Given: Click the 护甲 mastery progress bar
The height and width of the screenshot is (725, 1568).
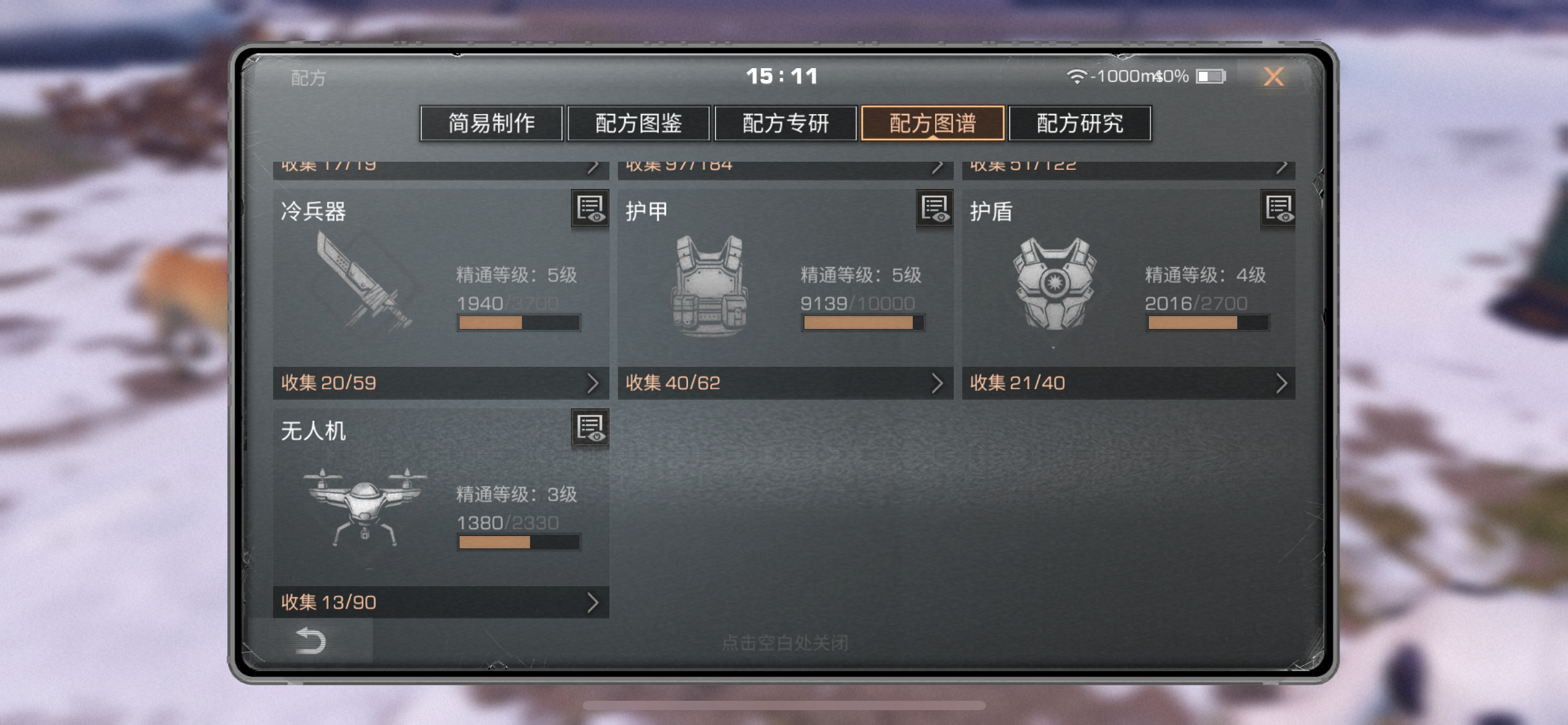Looking at the screenshot, I should click(863, 323).
